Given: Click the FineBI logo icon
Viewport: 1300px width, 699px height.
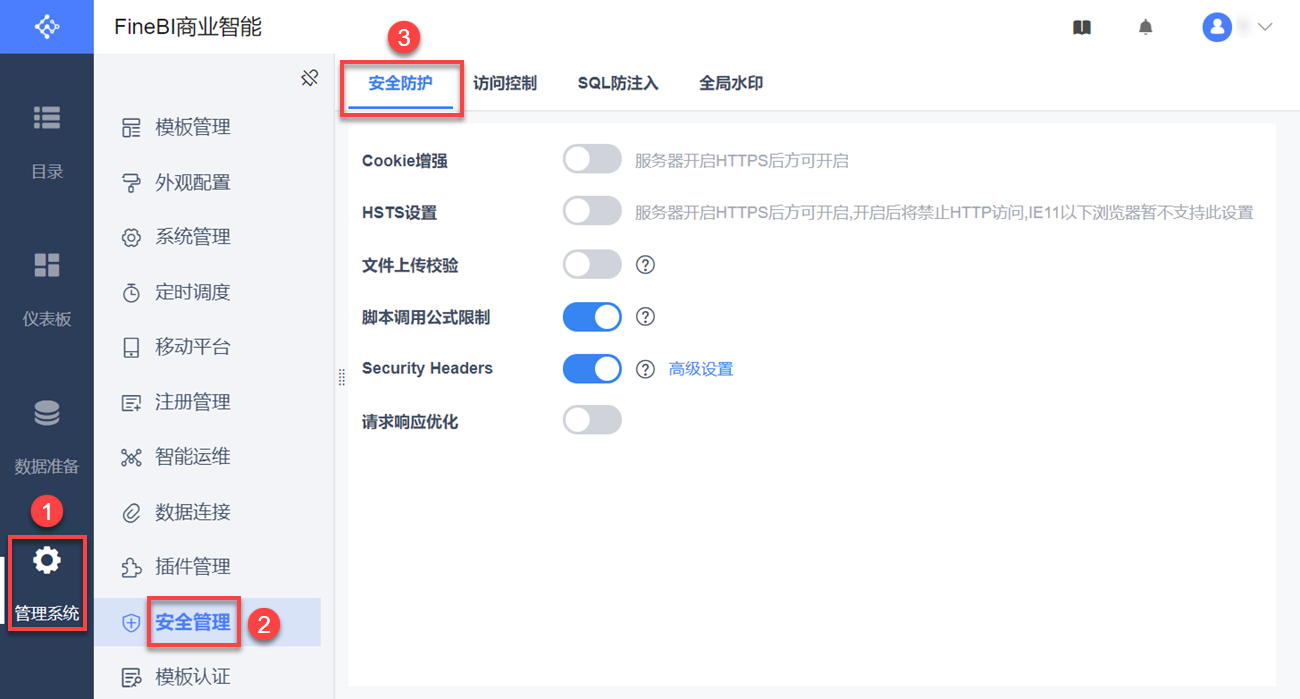Looking at the screenshot, I should coord(47,27).
